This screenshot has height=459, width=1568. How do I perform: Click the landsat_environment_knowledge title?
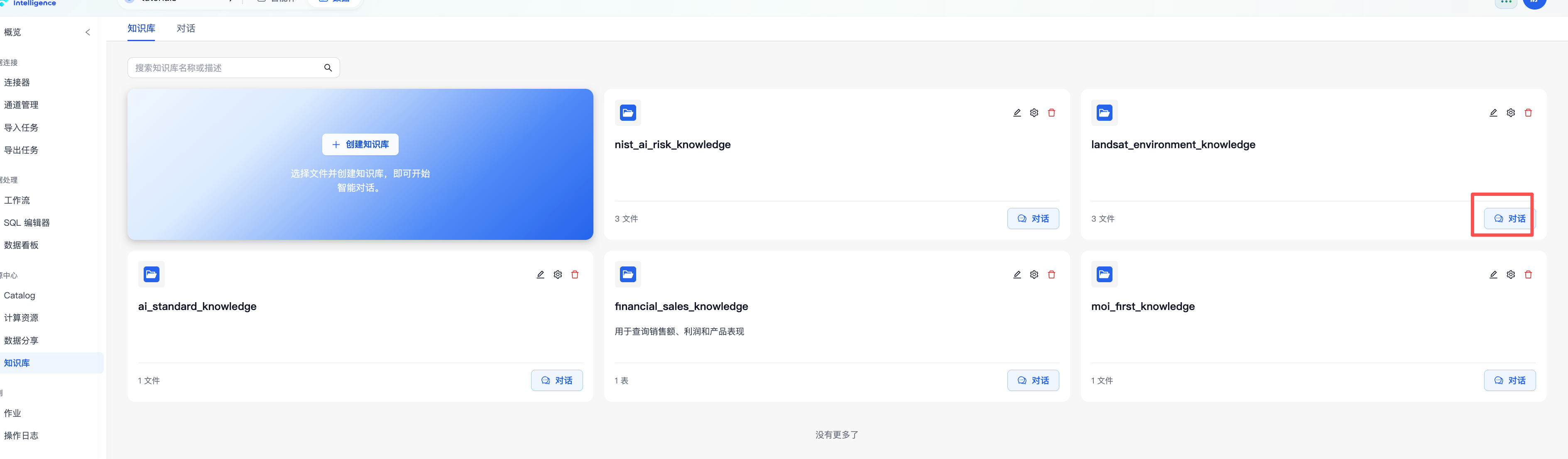pos(1173,145)
